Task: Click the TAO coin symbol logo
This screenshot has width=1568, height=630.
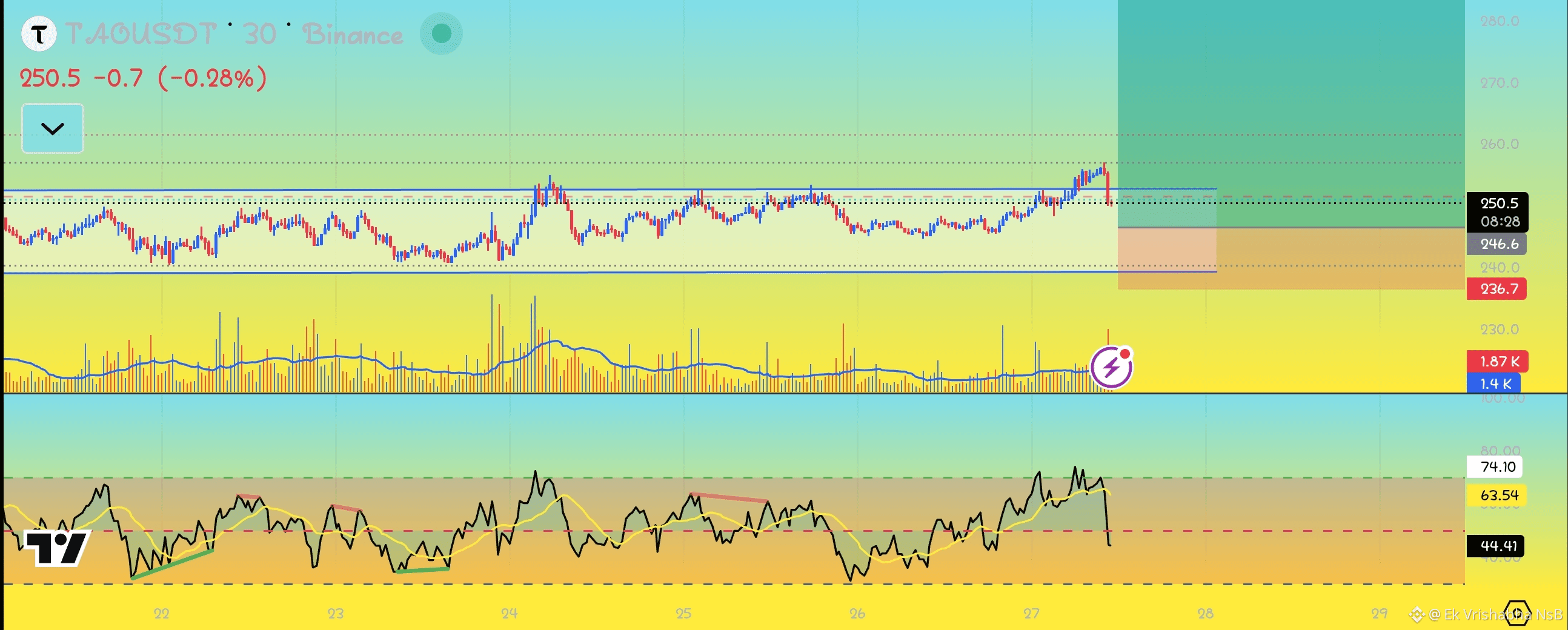Action: [x=39, y=34]
